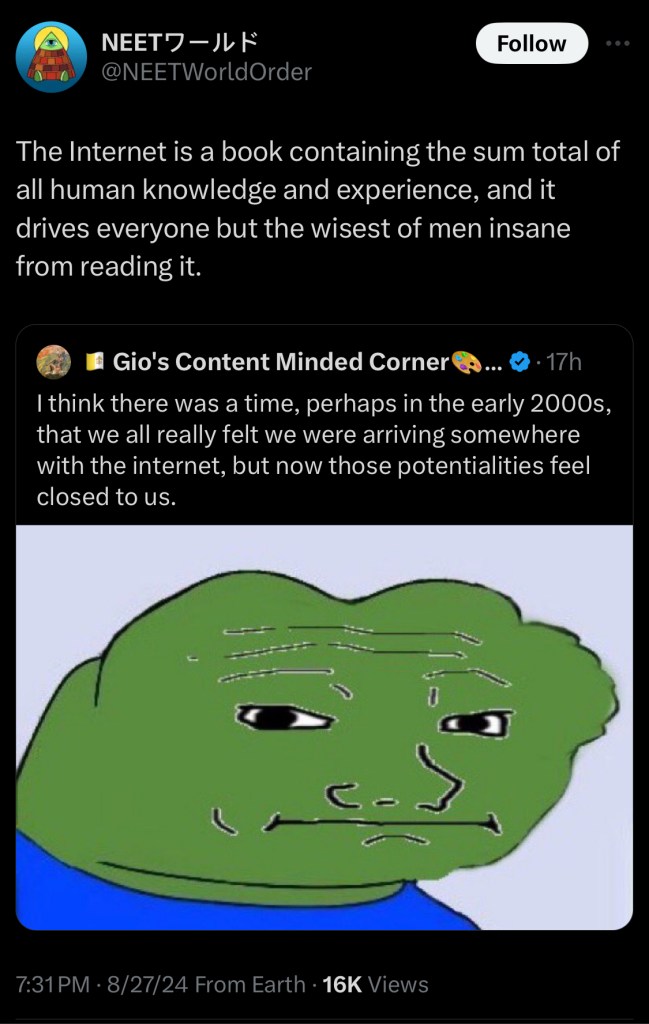649x1024 pixels.
Task: Click the 7:31 PM post time
Action: point(59,984)
